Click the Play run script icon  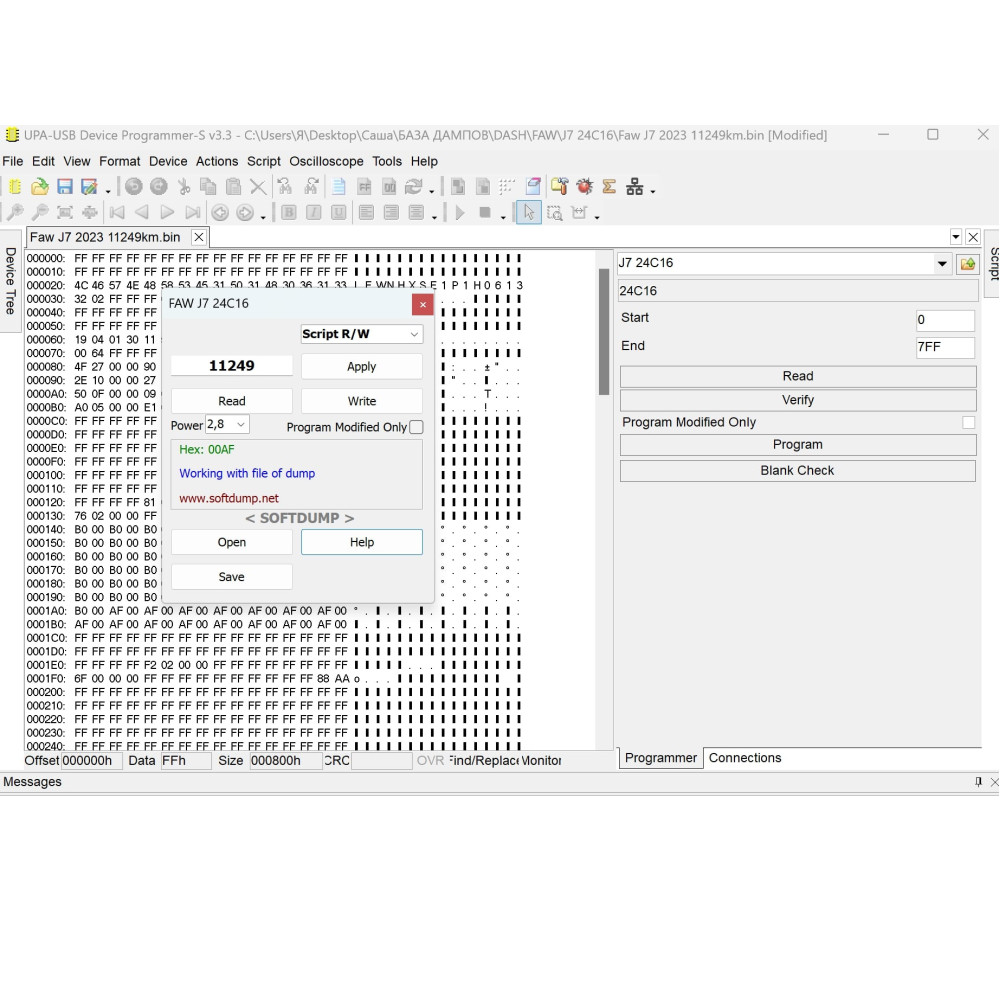(460, 212)
